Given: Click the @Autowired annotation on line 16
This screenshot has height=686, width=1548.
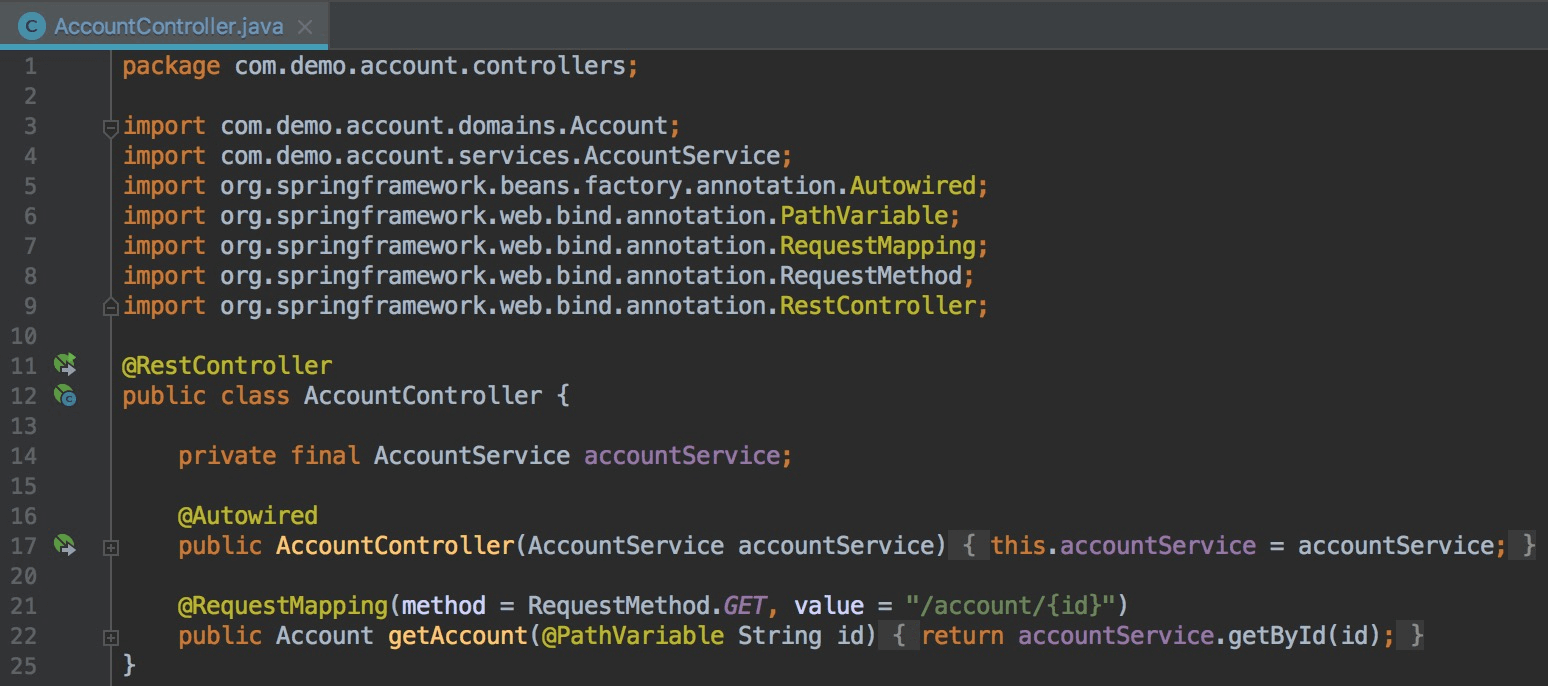Looking at the screenshot, I should (x=248, y=516).
